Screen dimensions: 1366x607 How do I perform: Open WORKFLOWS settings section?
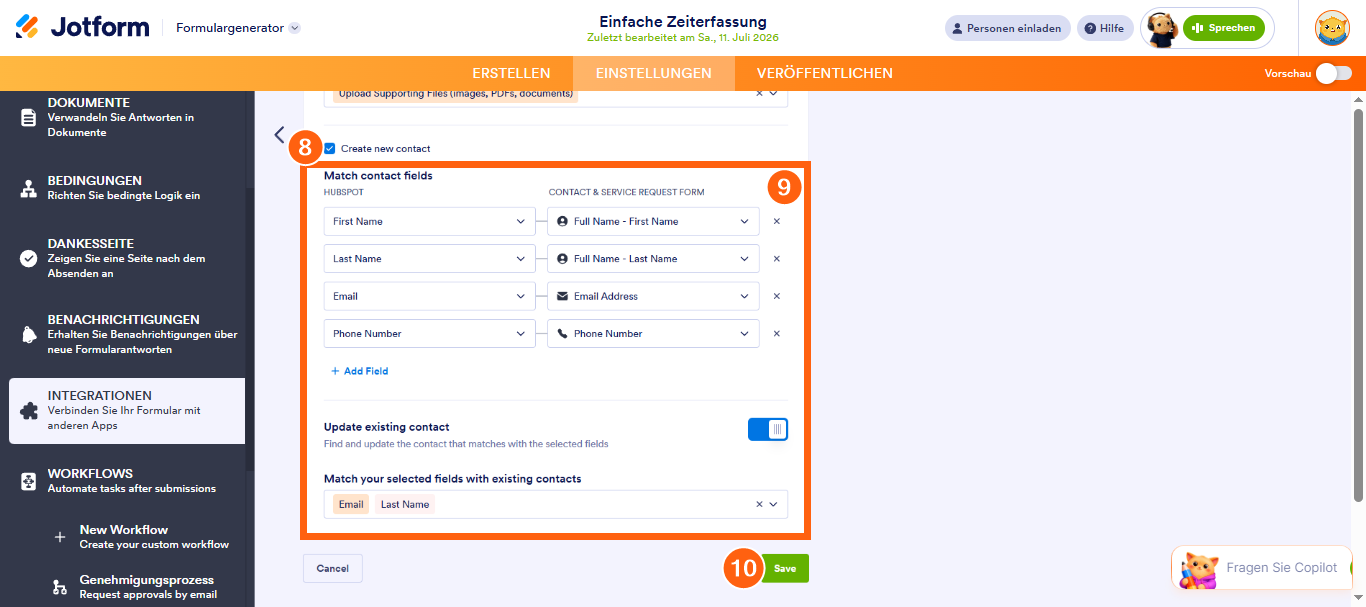127,481
